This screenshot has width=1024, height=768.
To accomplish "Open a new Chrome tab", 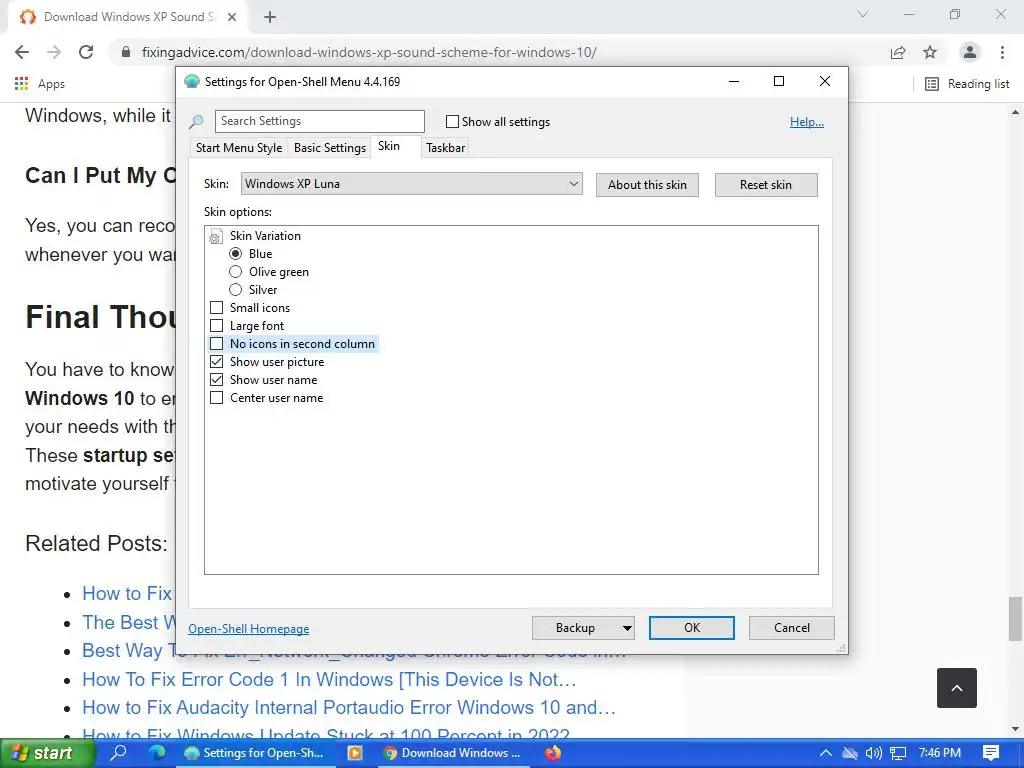I will pos(270,17).
